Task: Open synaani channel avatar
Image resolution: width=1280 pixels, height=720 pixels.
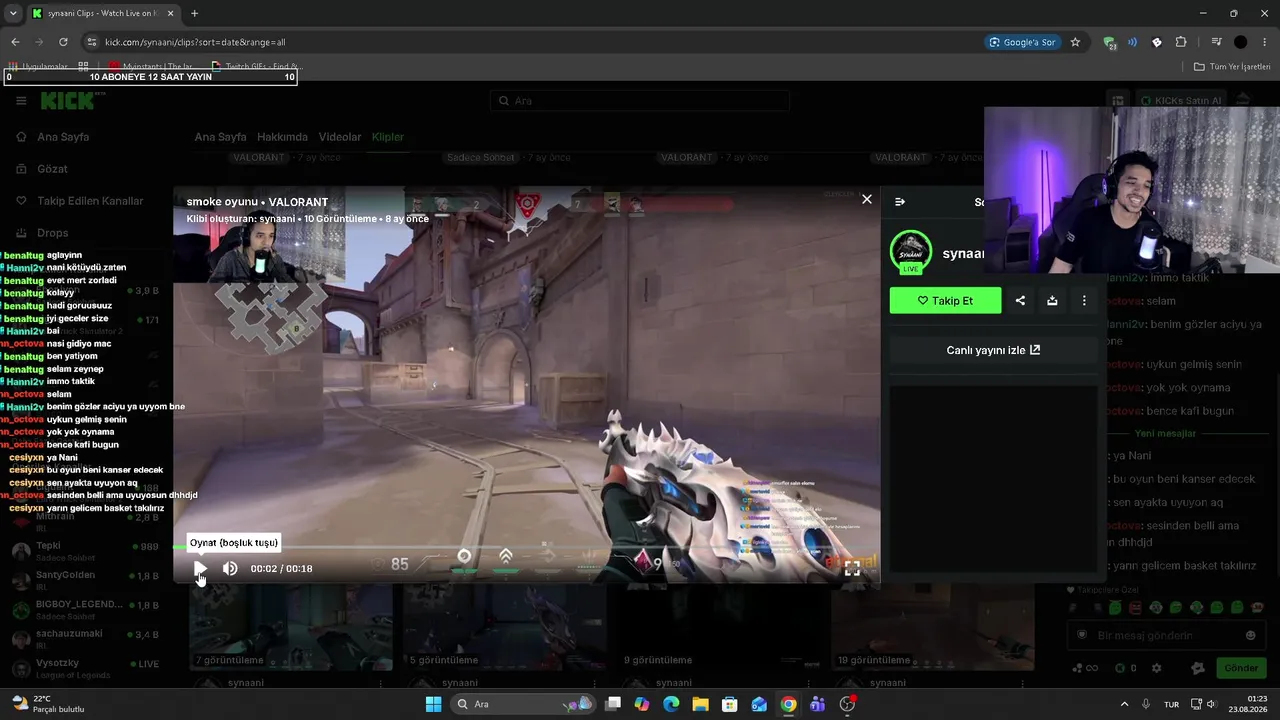Action: pos(911,252)
